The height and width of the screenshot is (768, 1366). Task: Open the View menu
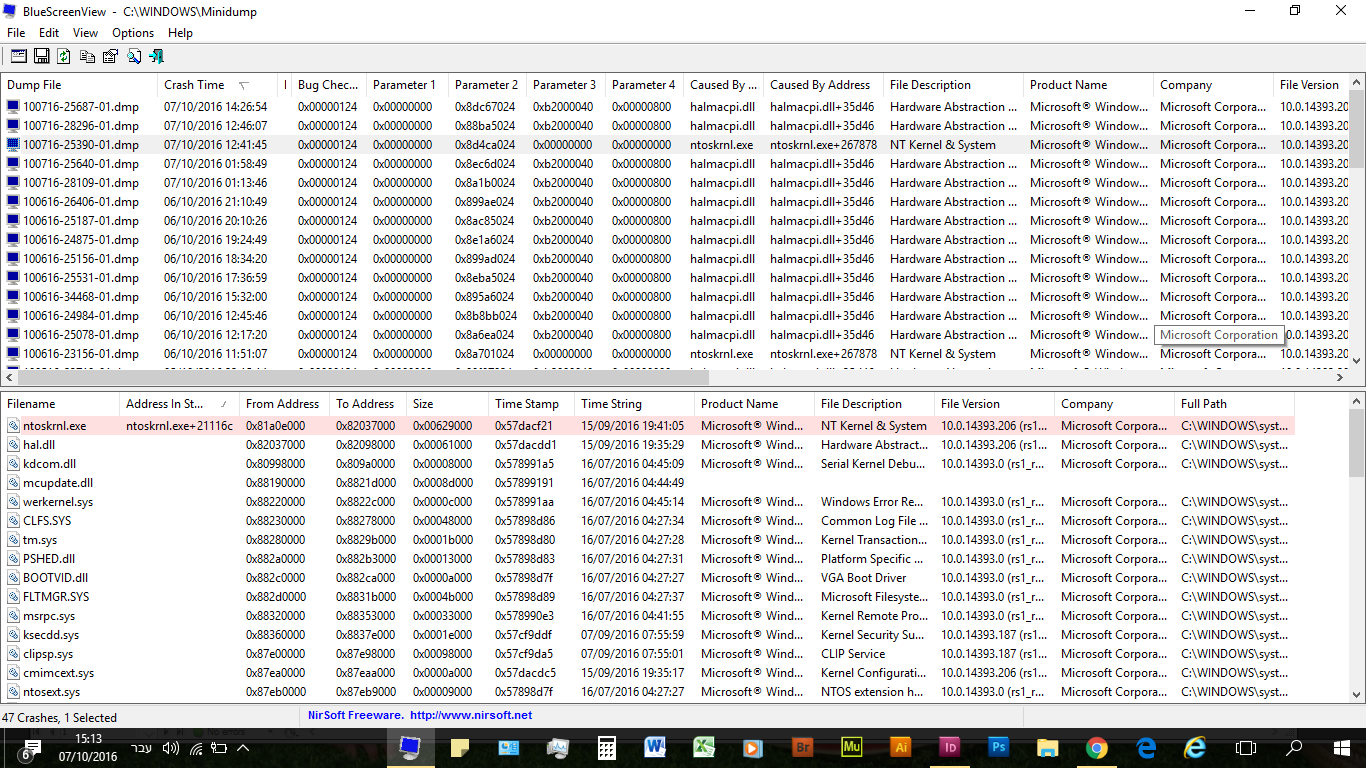click(x=85, y=33)
